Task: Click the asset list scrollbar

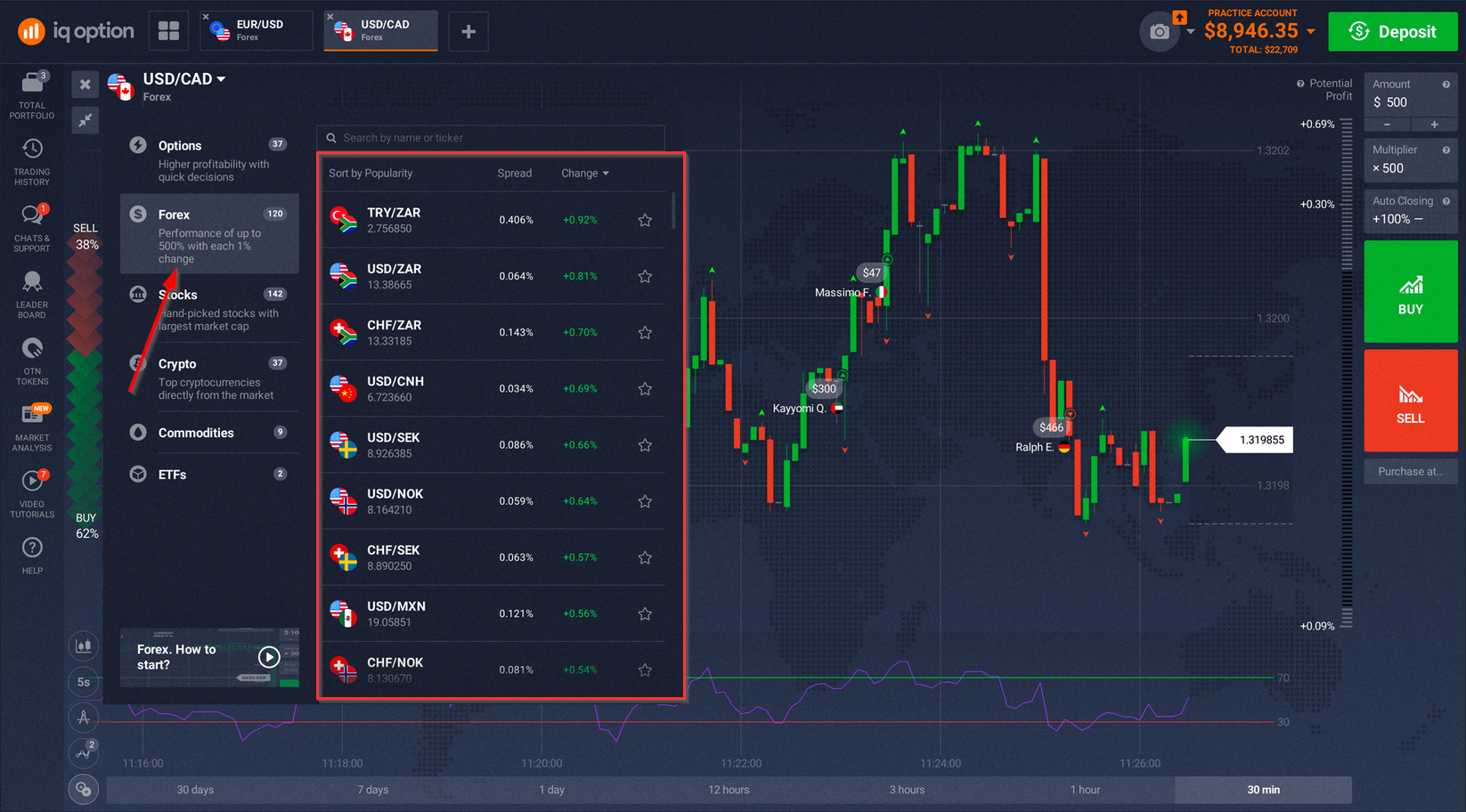Action: pos(673,211)
